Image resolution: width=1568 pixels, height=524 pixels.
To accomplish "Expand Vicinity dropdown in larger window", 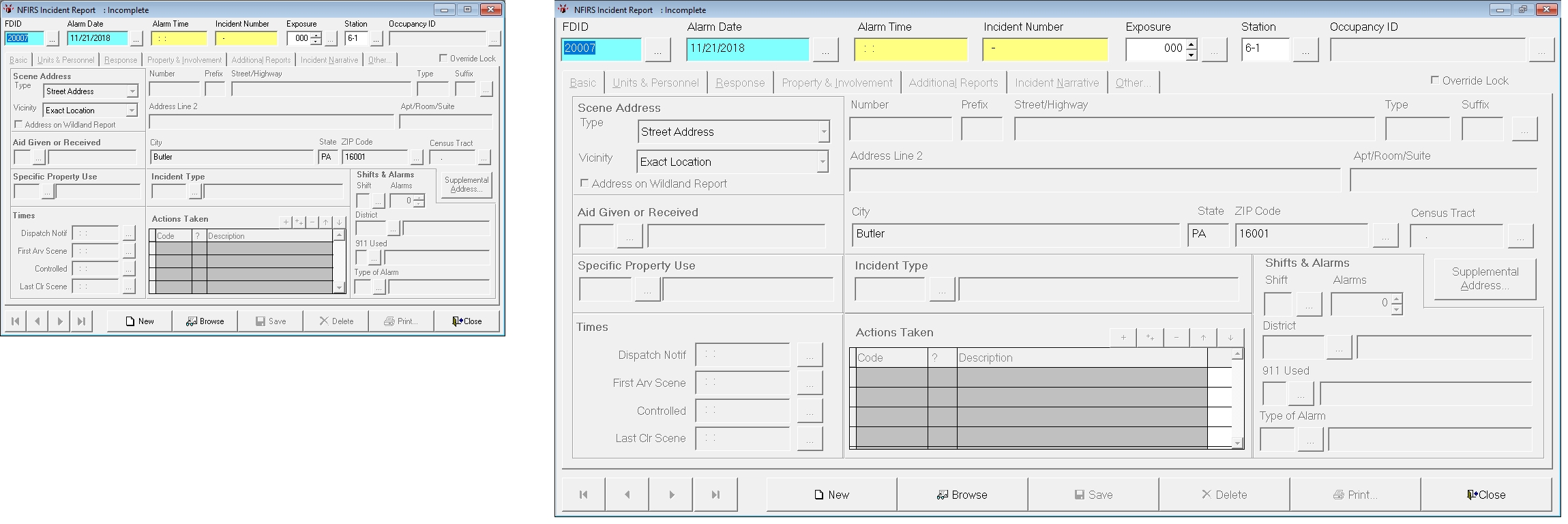I will [x=823, y=162].
